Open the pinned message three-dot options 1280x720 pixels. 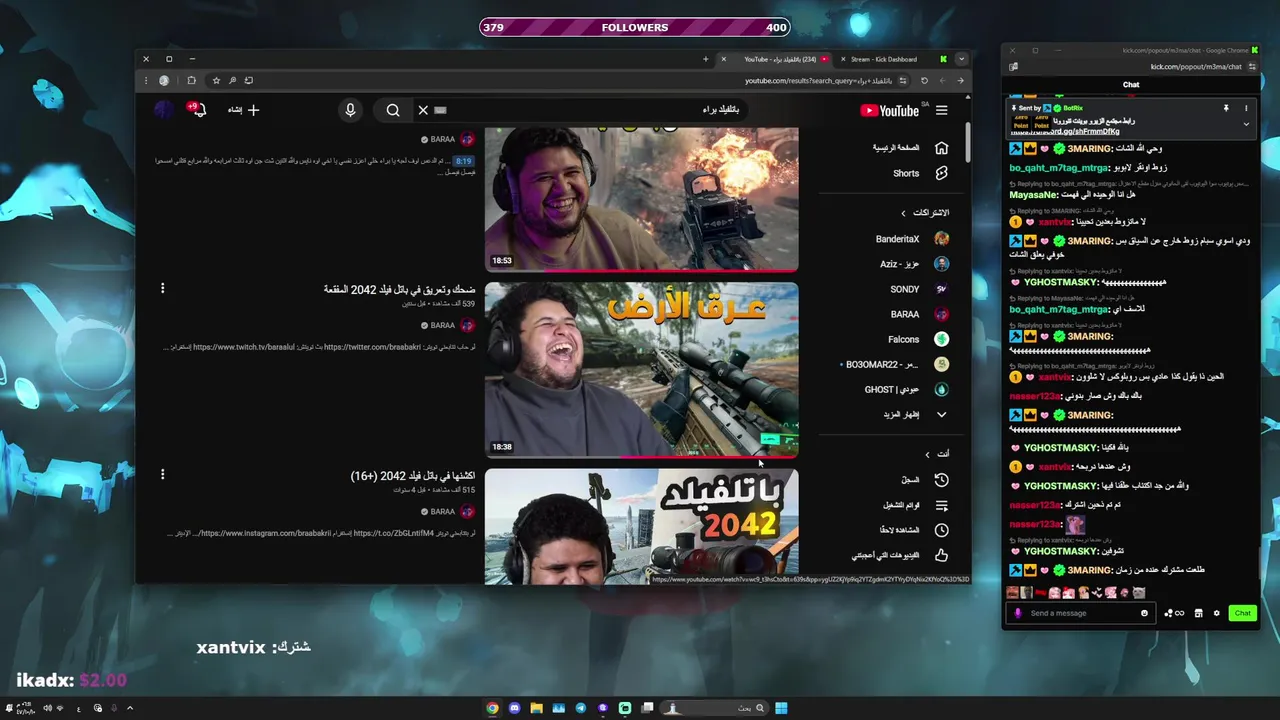click(1246, 108)
